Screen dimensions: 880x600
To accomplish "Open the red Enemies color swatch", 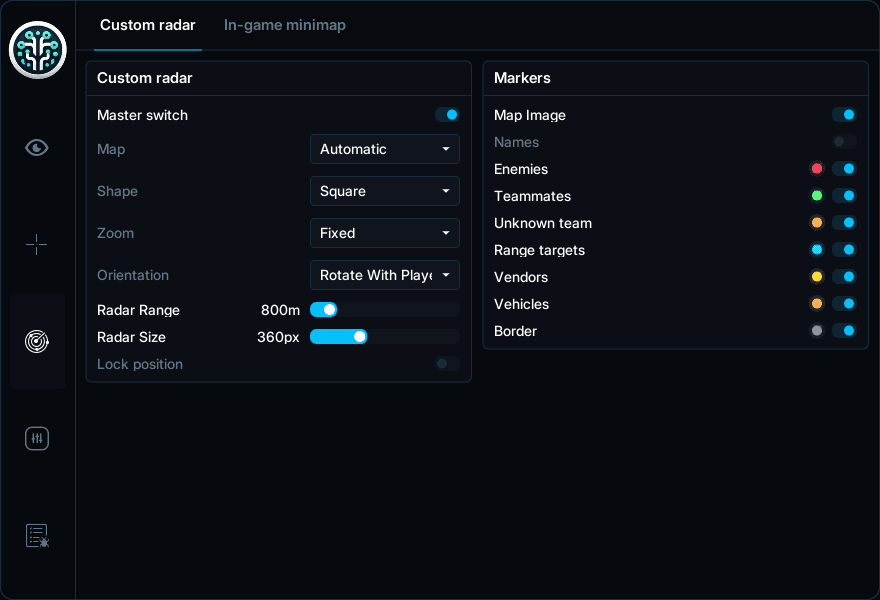I will [x=817, y=169].
